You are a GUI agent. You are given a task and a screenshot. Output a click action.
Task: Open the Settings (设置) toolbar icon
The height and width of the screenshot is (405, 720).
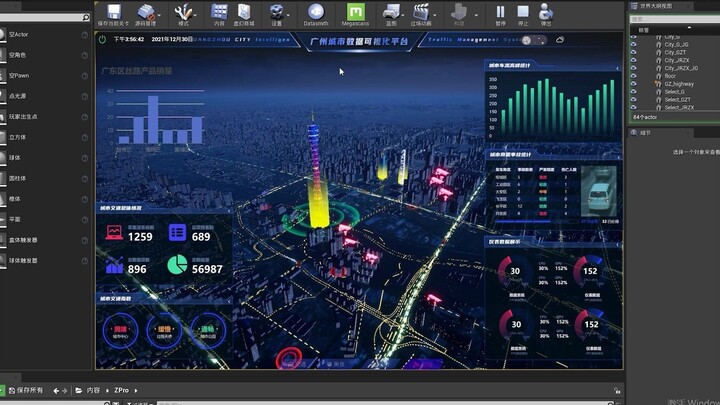click(276, 14)
